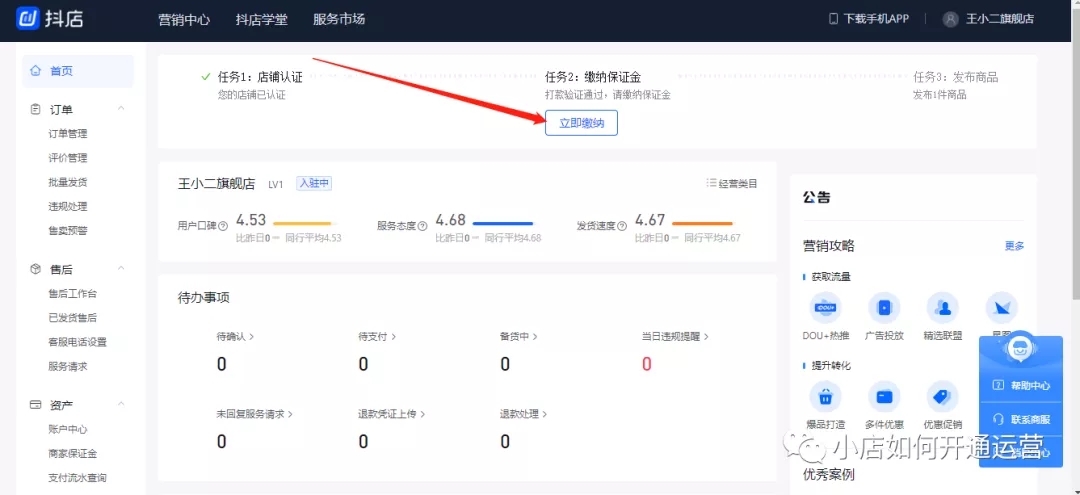The image size is (1080, 495).
Task: Click the 资产 wallet icon
Action: pyautogui.click(x=36, y=405)
